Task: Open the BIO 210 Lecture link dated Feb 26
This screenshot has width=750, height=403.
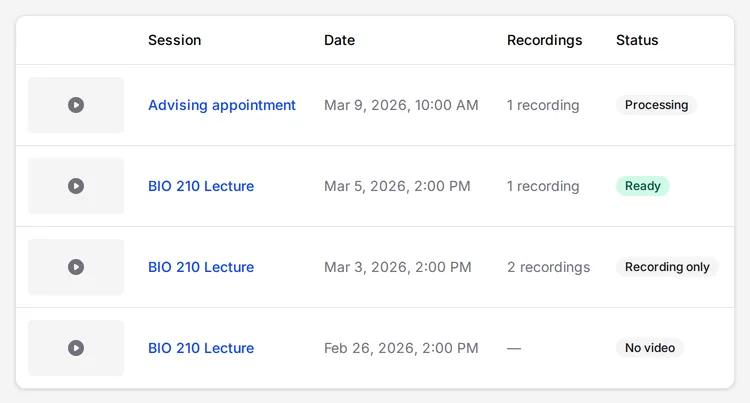Action: coord(201,348)
